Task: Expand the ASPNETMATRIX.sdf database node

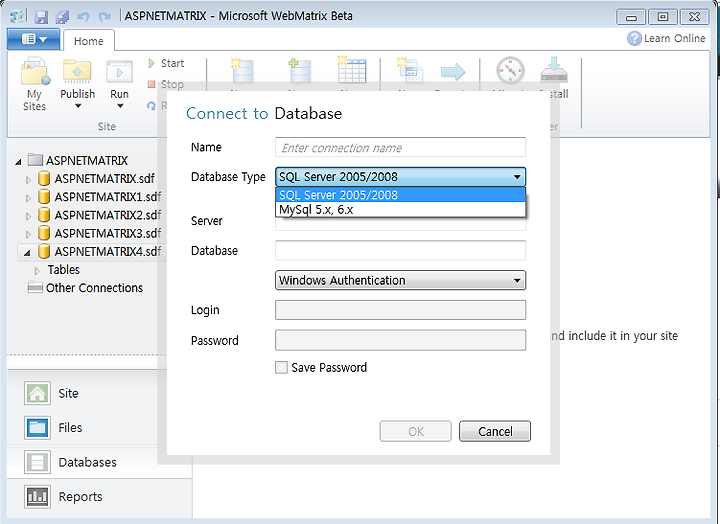Action: pyautogui.click(x=28, y=180)
